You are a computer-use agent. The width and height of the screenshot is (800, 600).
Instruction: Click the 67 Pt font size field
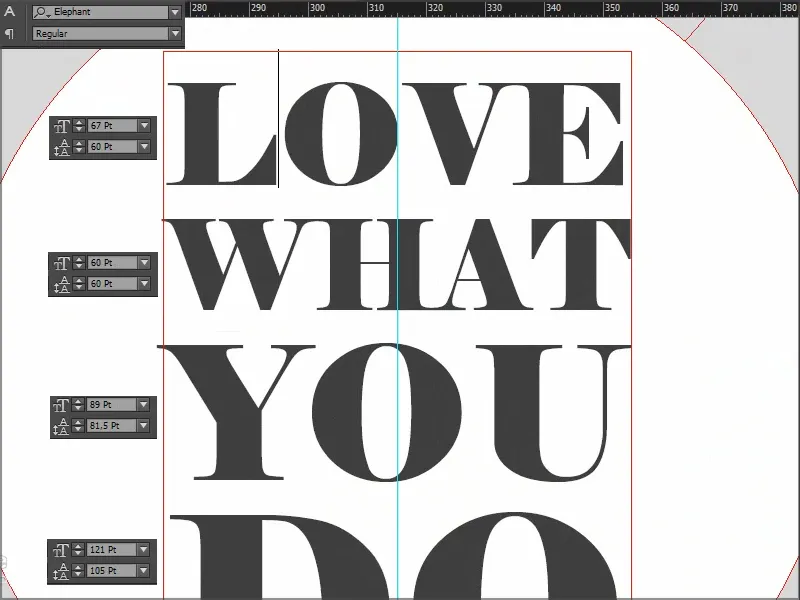[113, 126]
